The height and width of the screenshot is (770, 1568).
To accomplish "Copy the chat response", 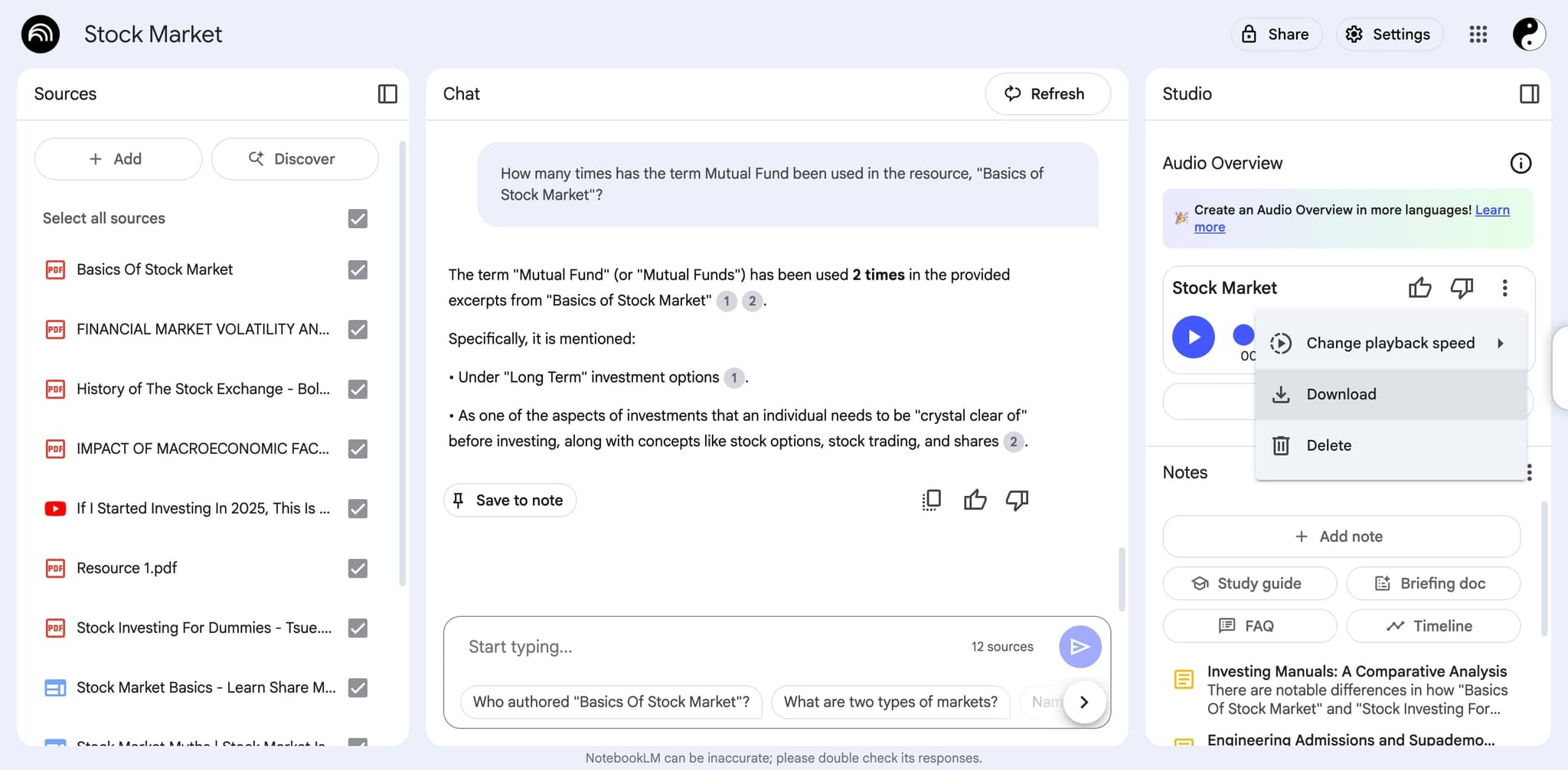I will coord(932,501).
